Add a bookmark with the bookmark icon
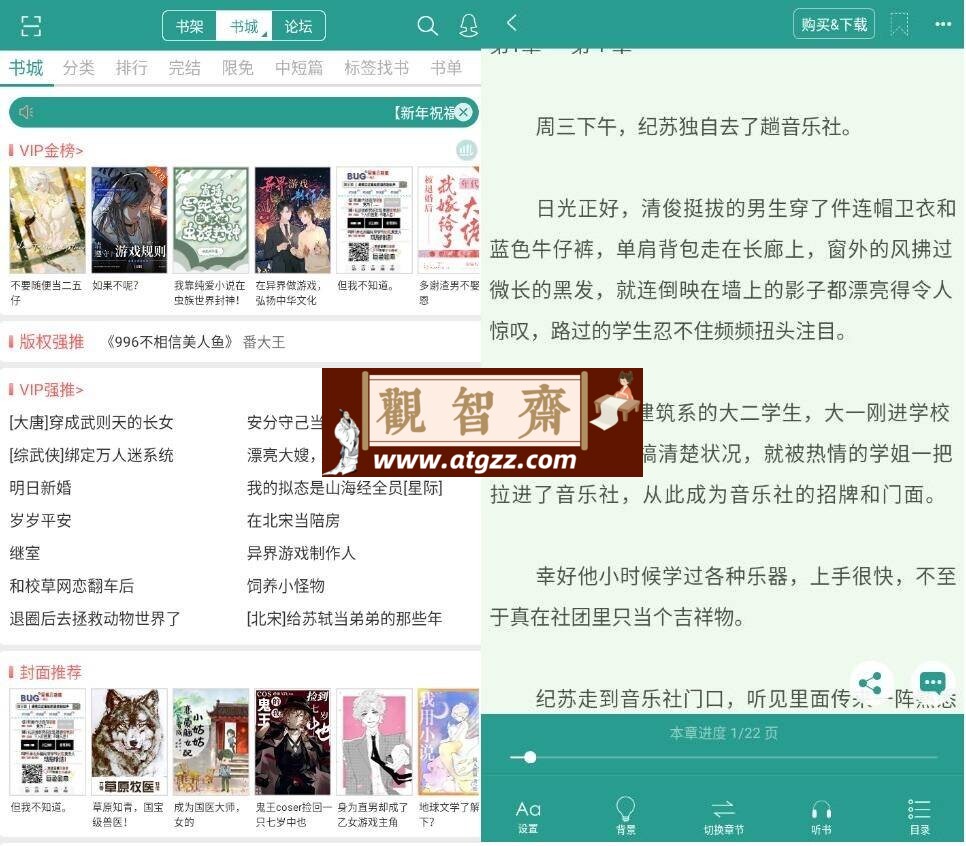Viewport: 966px width, 846px height. (899, 25)
